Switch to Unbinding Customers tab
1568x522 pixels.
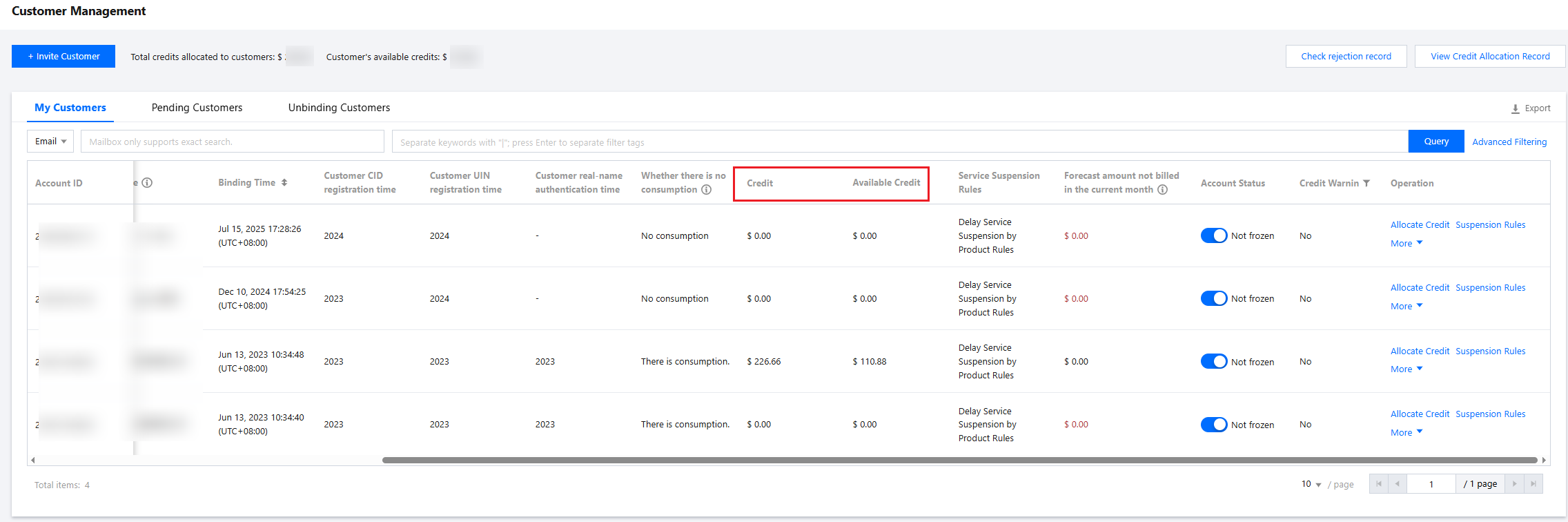click(339, 108)
